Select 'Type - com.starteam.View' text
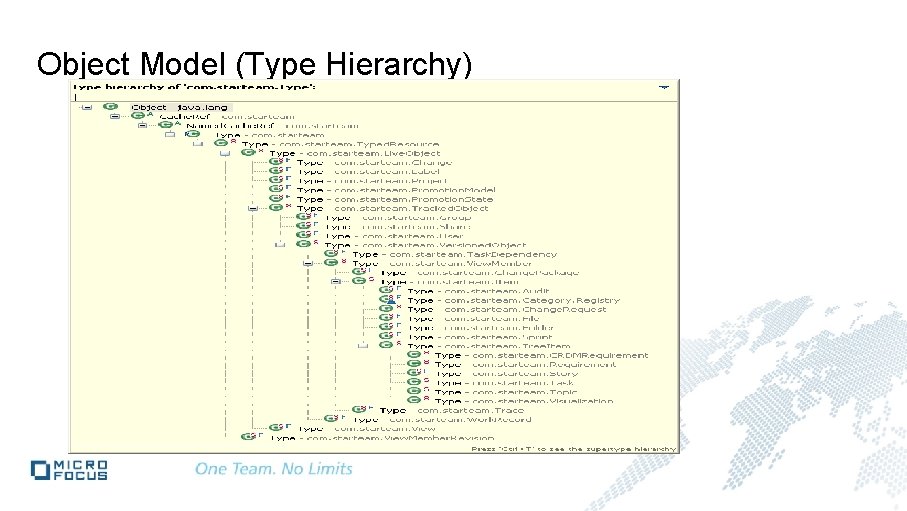The image size is (907, 511). click(366, 428)
